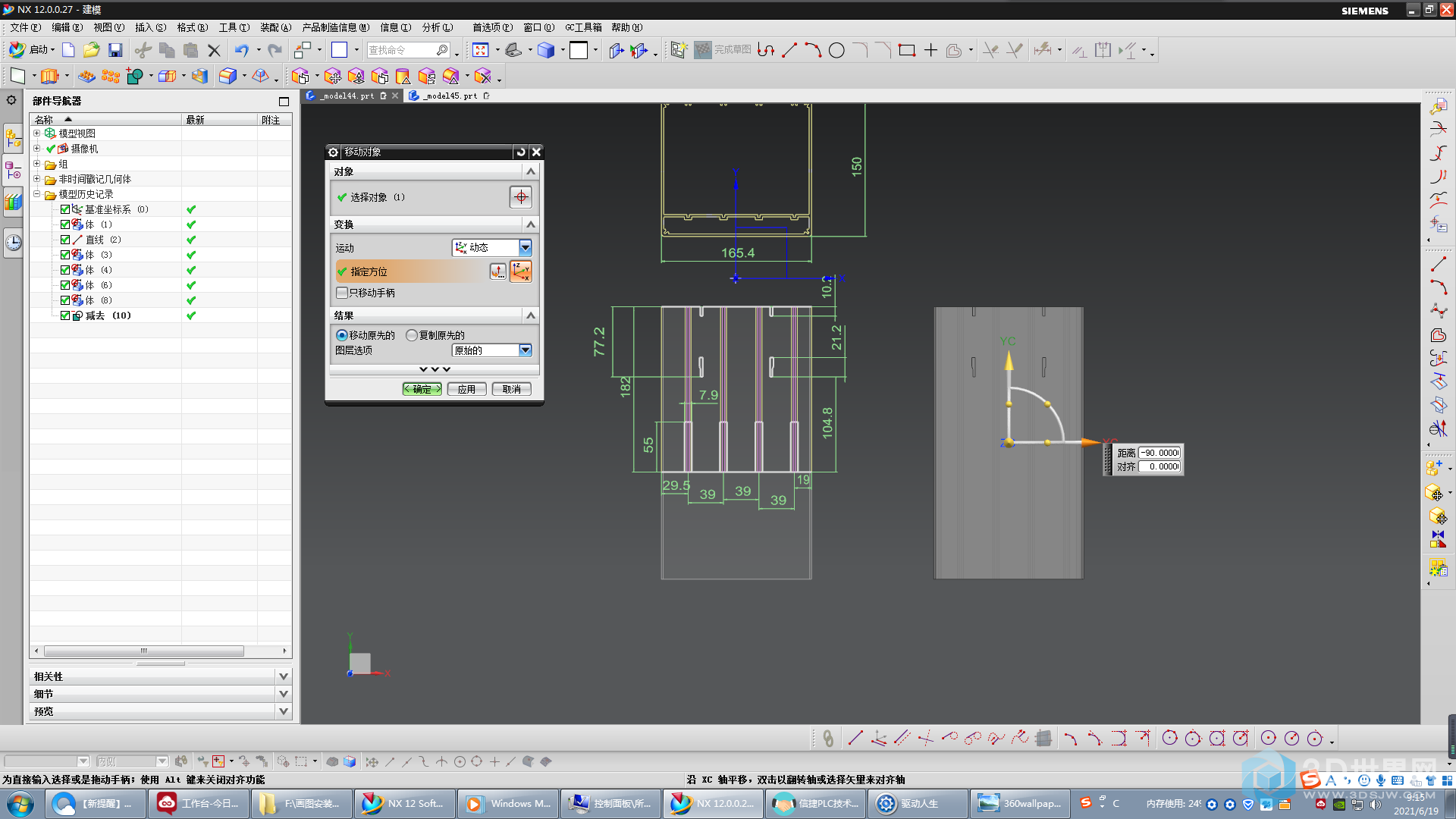Click the Extrude feature icon
The image size is (1456, 819).
[x=49, y=76]
